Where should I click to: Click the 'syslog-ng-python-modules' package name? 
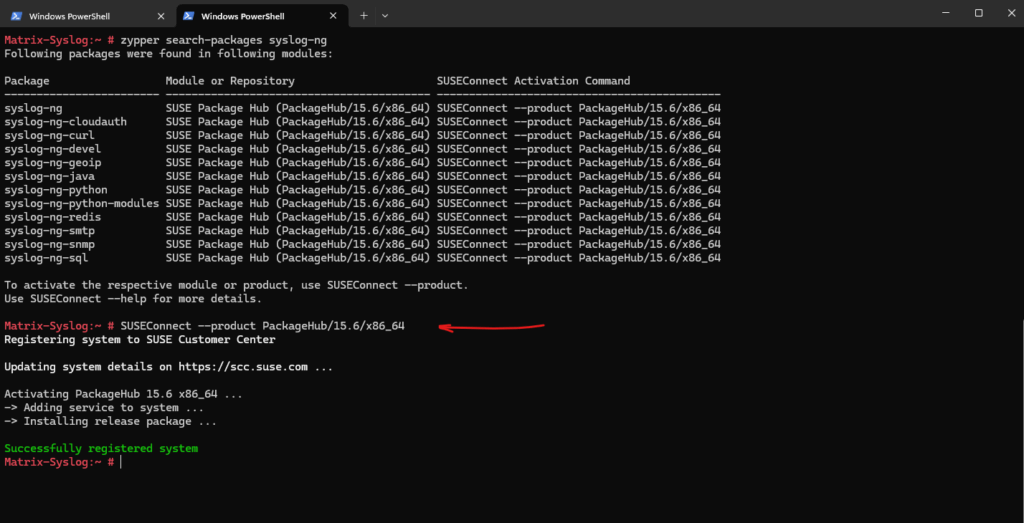coord(82,204)
